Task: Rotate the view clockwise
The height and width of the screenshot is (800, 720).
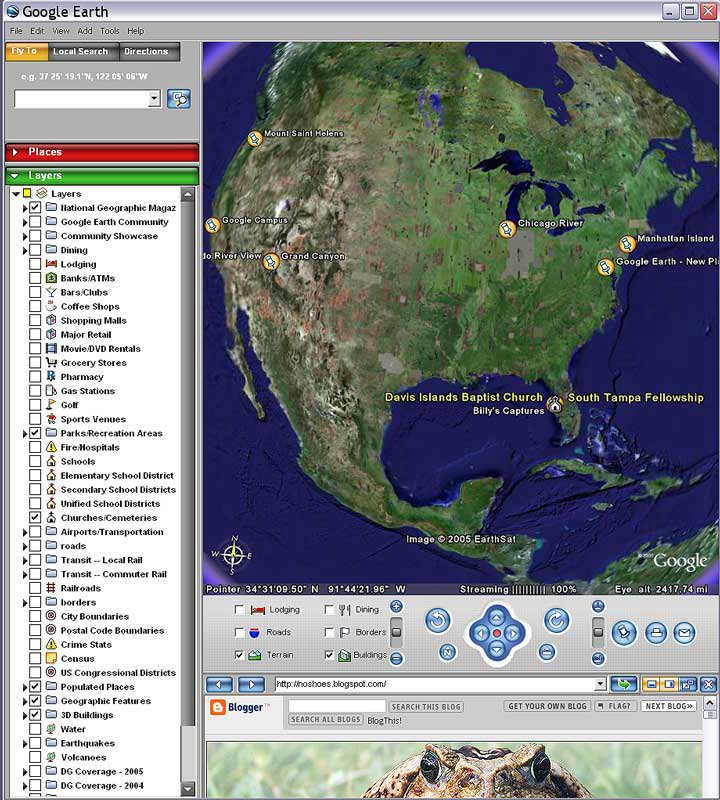Action: tap(556, 620)
